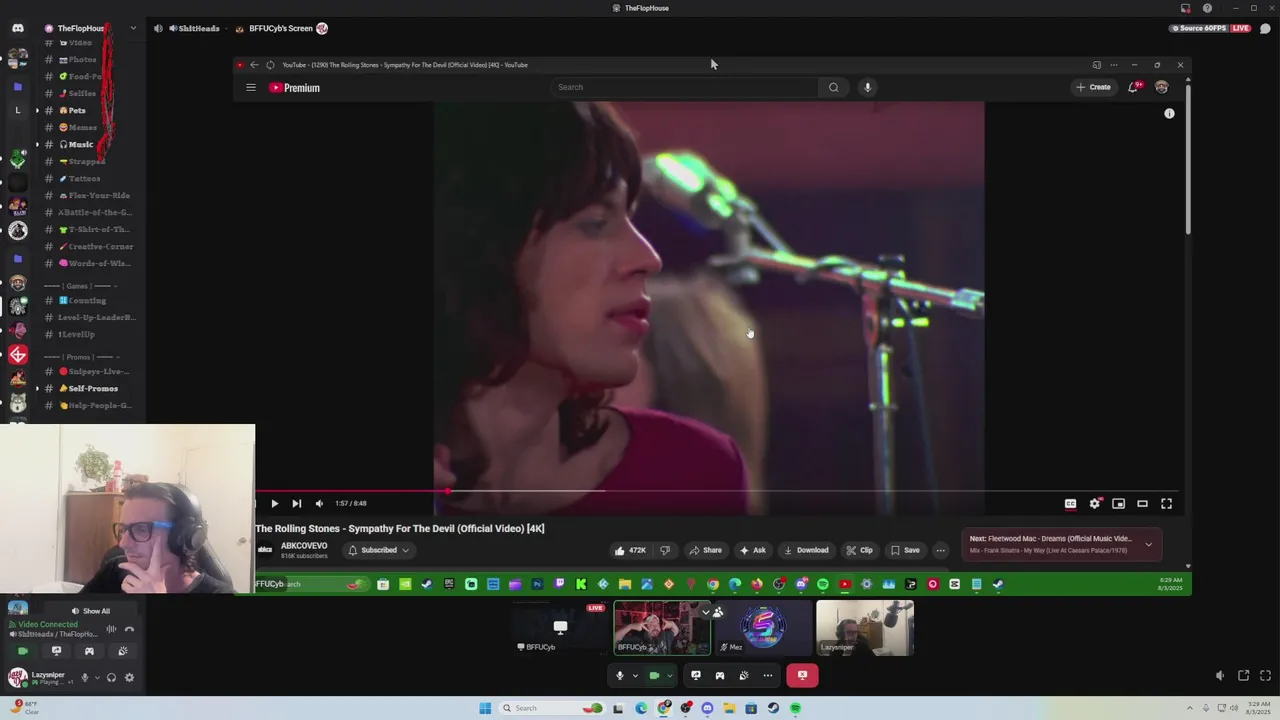This screenshot has width=1280, height=720.
Task: Open the 1LevelUp channel
Action: (x=76, y=334)
